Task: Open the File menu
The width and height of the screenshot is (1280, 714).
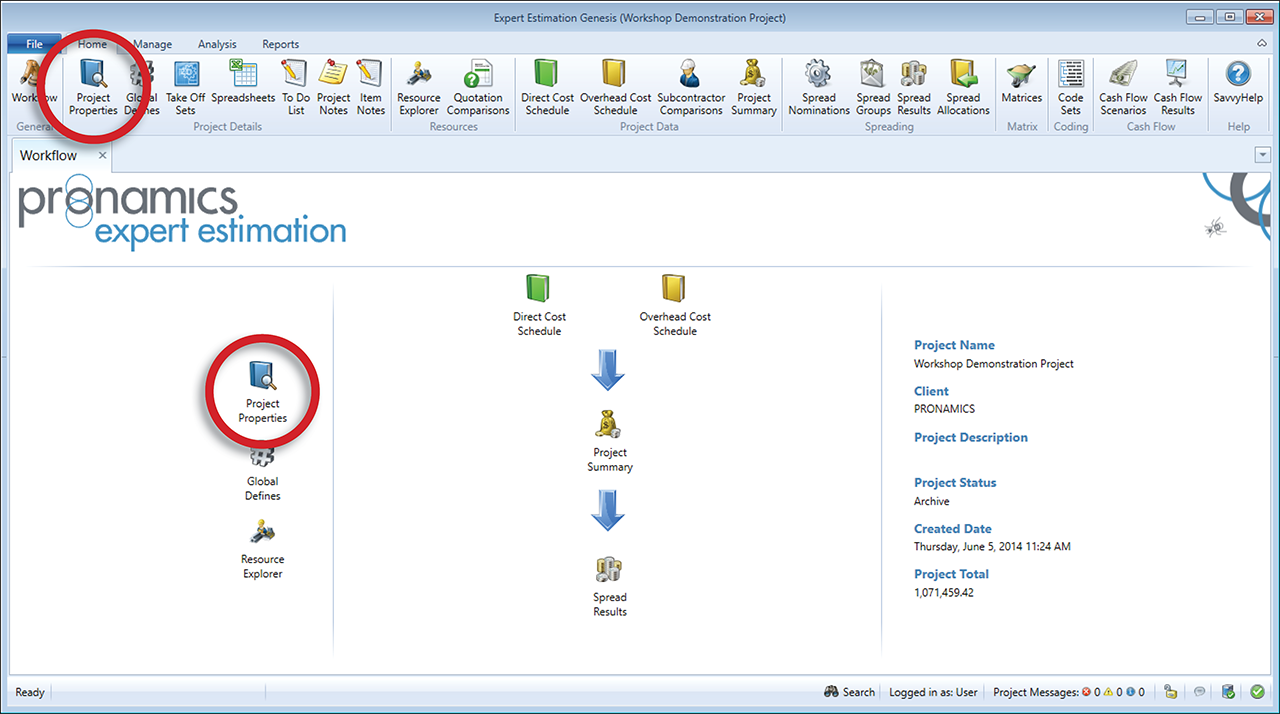Action: [x=34, y=44]
